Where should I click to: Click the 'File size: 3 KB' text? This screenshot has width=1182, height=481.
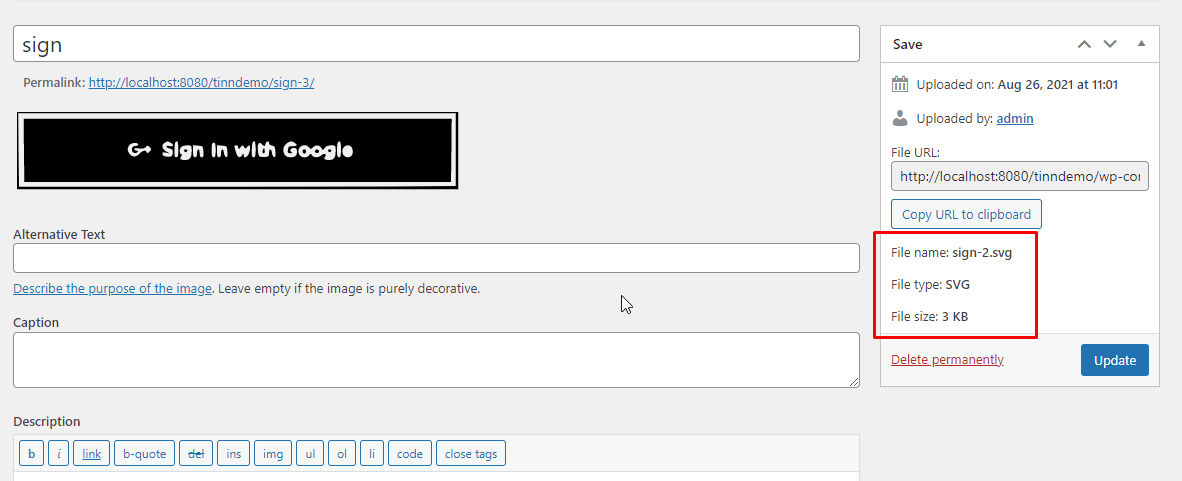tap(929, 317)
